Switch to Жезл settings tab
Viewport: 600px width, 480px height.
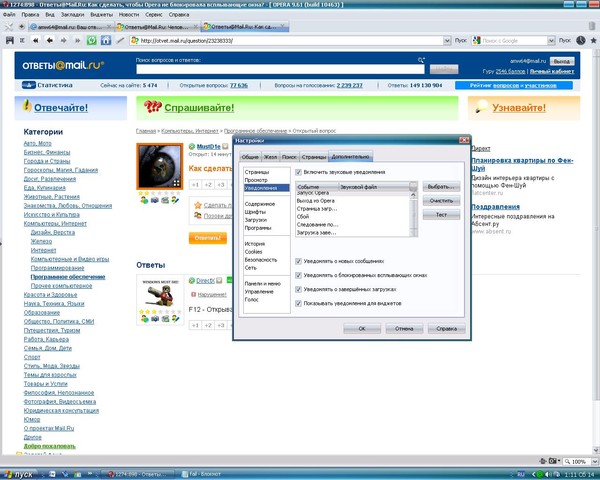pyautogui.click(x=270, y=157)
